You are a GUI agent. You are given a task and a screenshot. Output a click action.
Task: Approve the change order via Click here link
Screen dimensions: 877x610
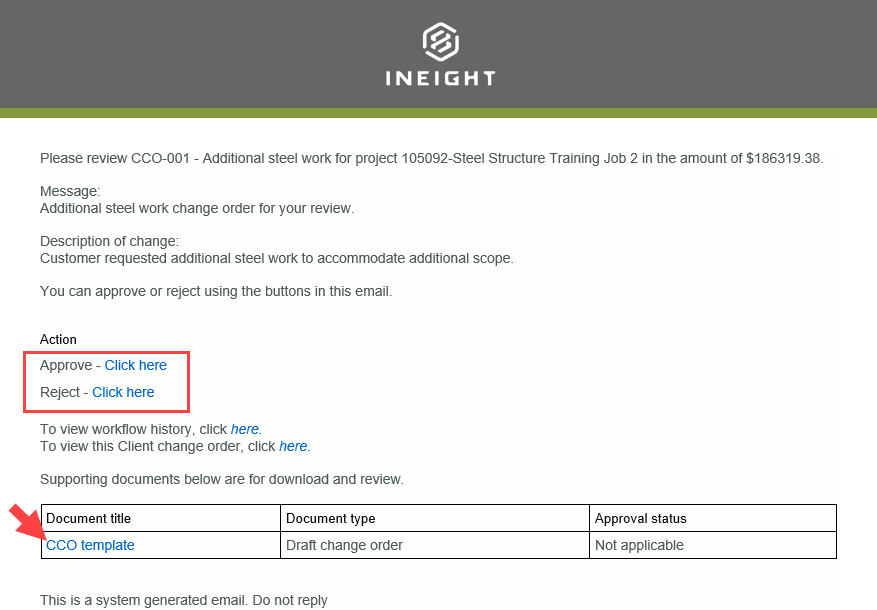[x=136, y=365]
